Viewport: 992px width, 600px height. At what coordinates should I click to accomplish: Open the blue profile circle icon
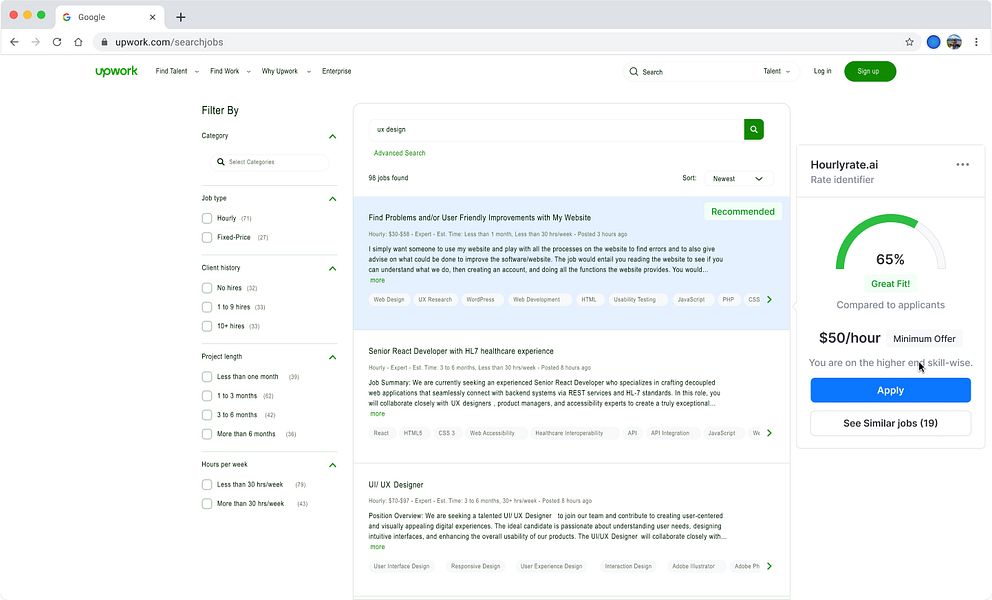click(933, 42)
